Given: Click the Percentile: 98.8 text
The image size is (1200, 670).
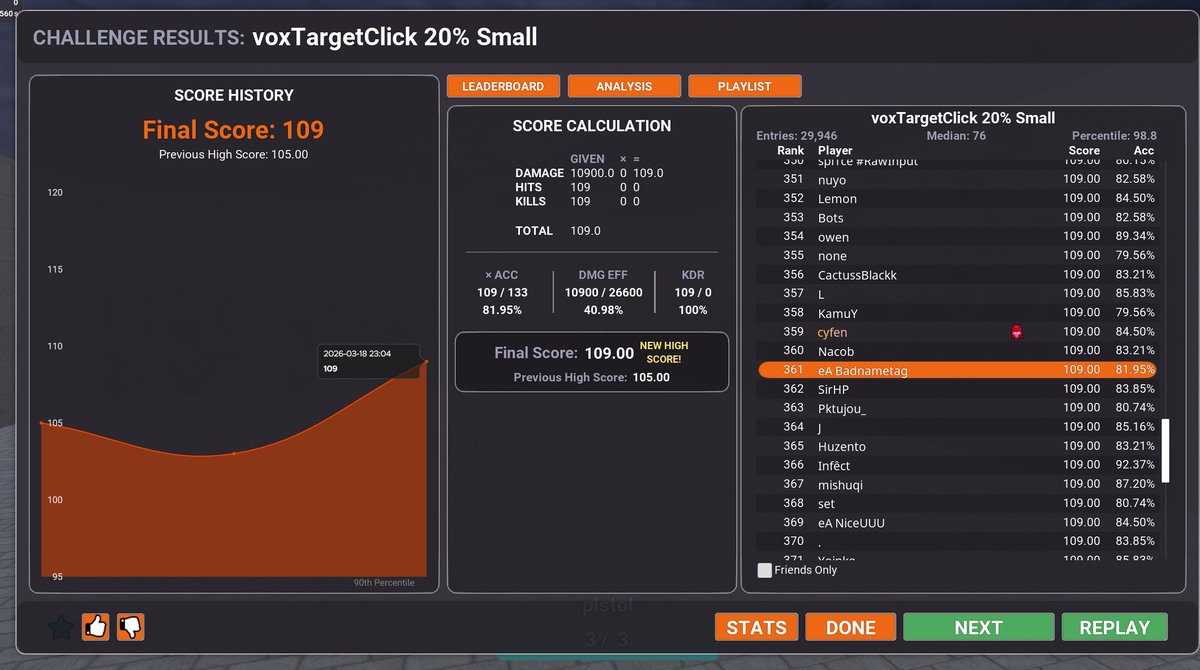Looking at the screenshot, I should point(1114,136).
